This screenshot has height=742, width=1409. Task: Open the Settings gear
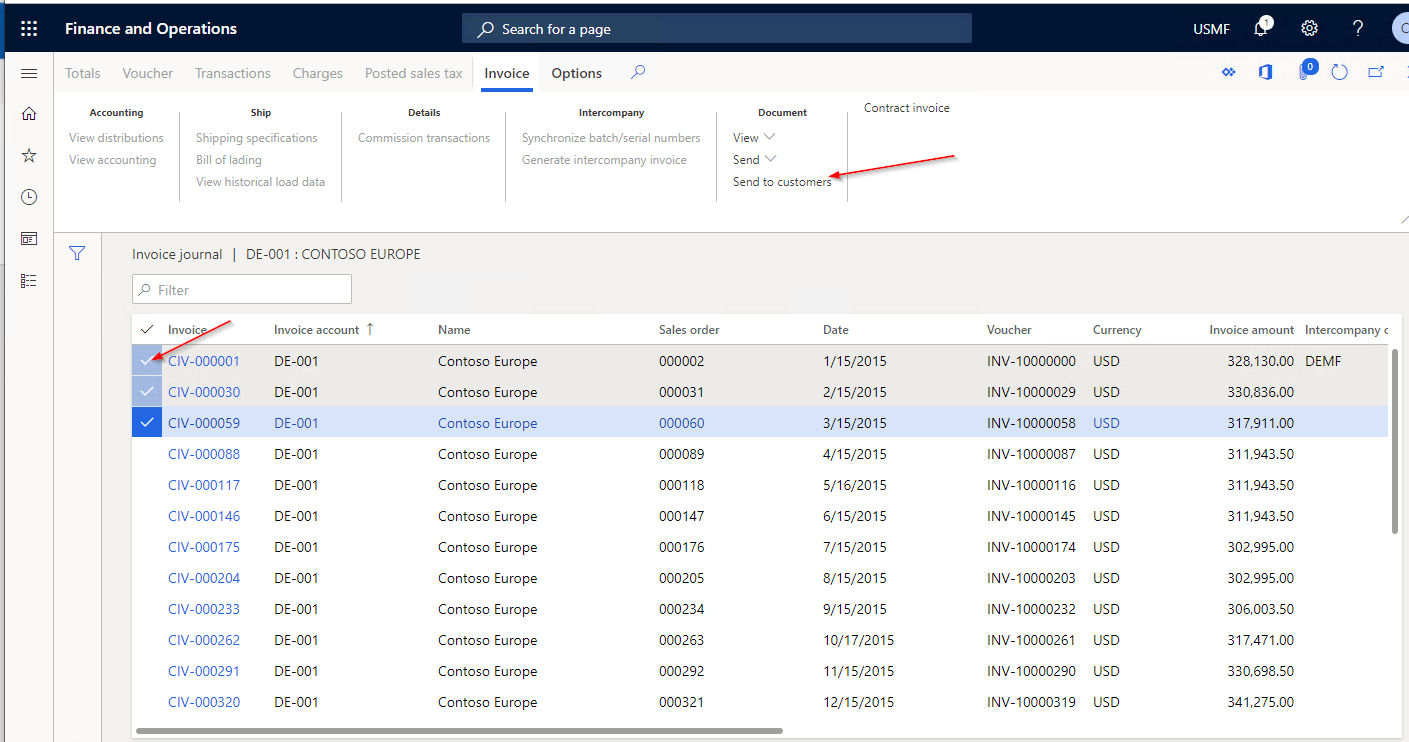pyautogui.click(x=1309, y=28)
